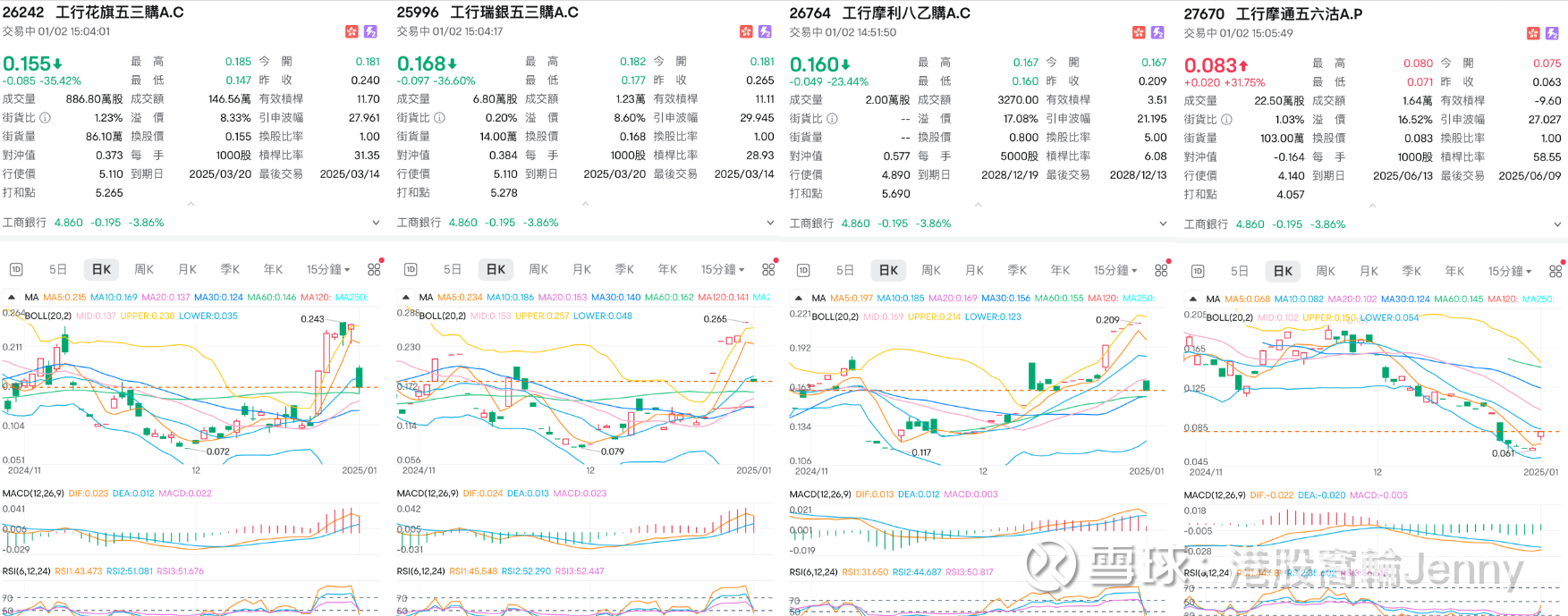Open the 15分鐘 interval dropdown in panel 27670

click(x=1510, y=271)
